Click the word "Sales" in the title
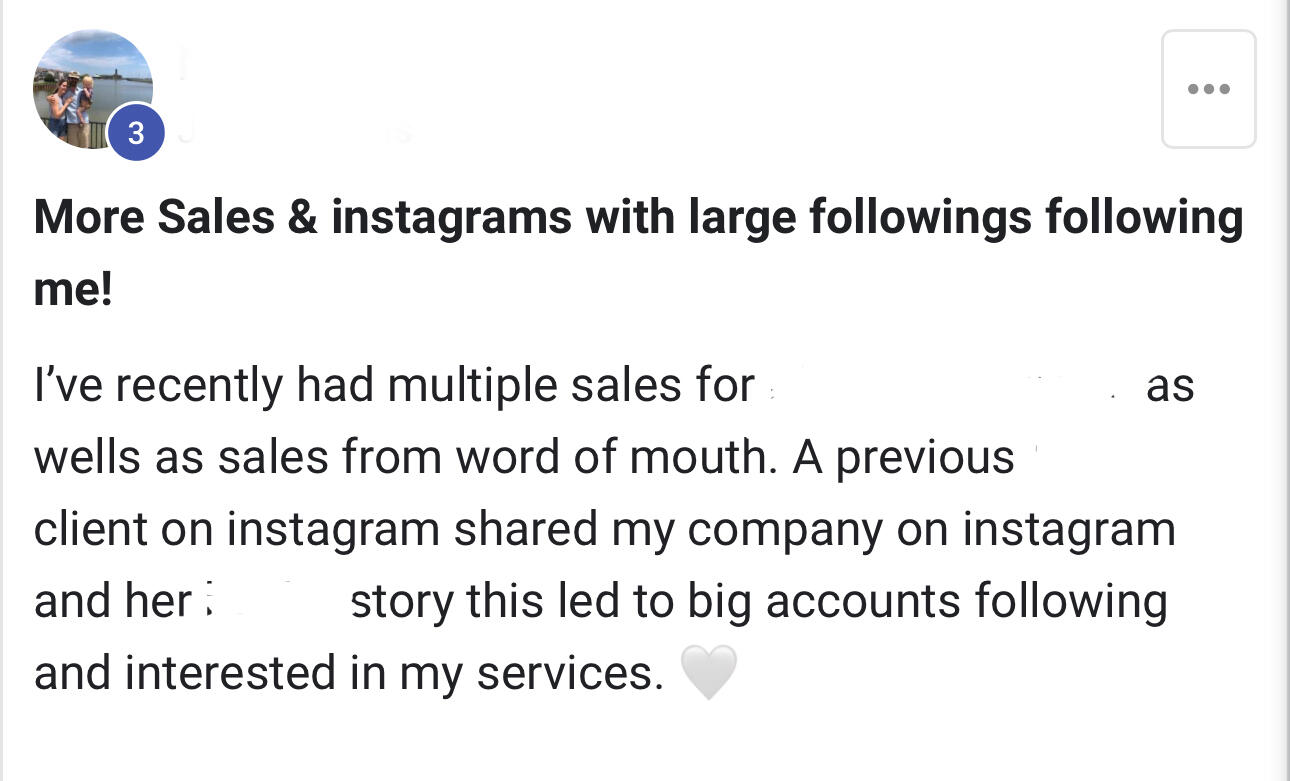 coord(217,218)
